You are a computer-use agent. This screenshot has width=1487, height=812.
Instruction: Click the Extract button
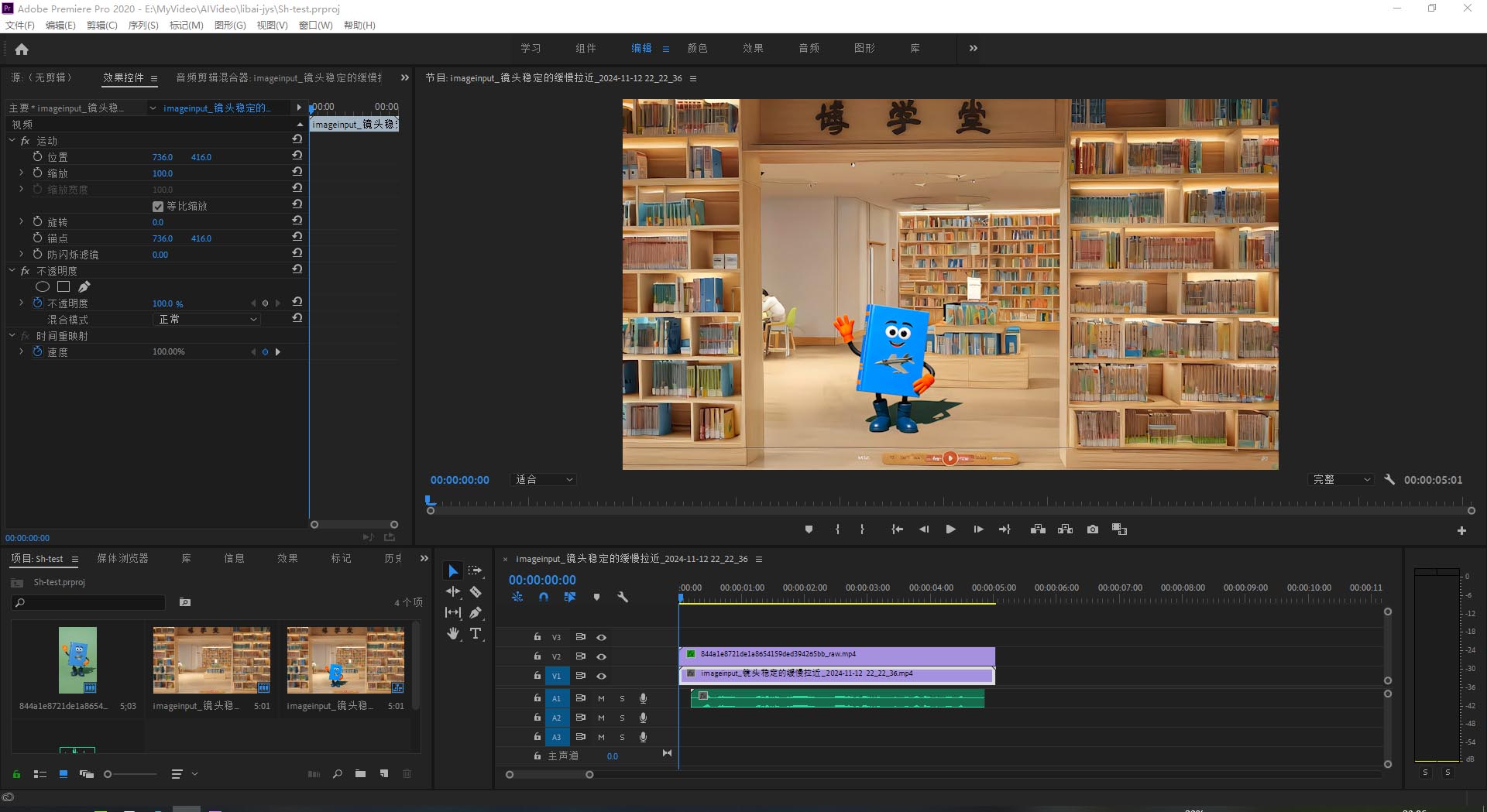click(1065, 529)
